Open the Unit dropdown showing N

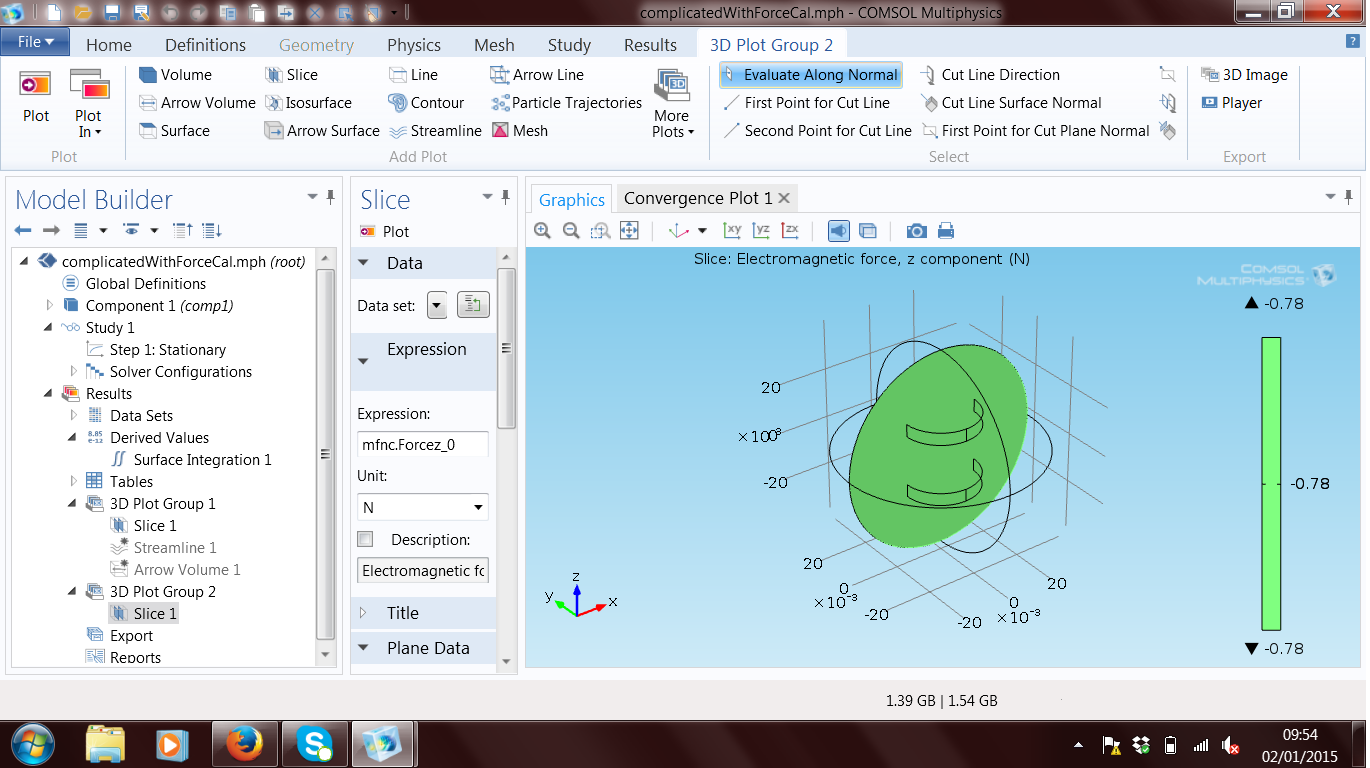pyautogui.click(x=423, y=507)
